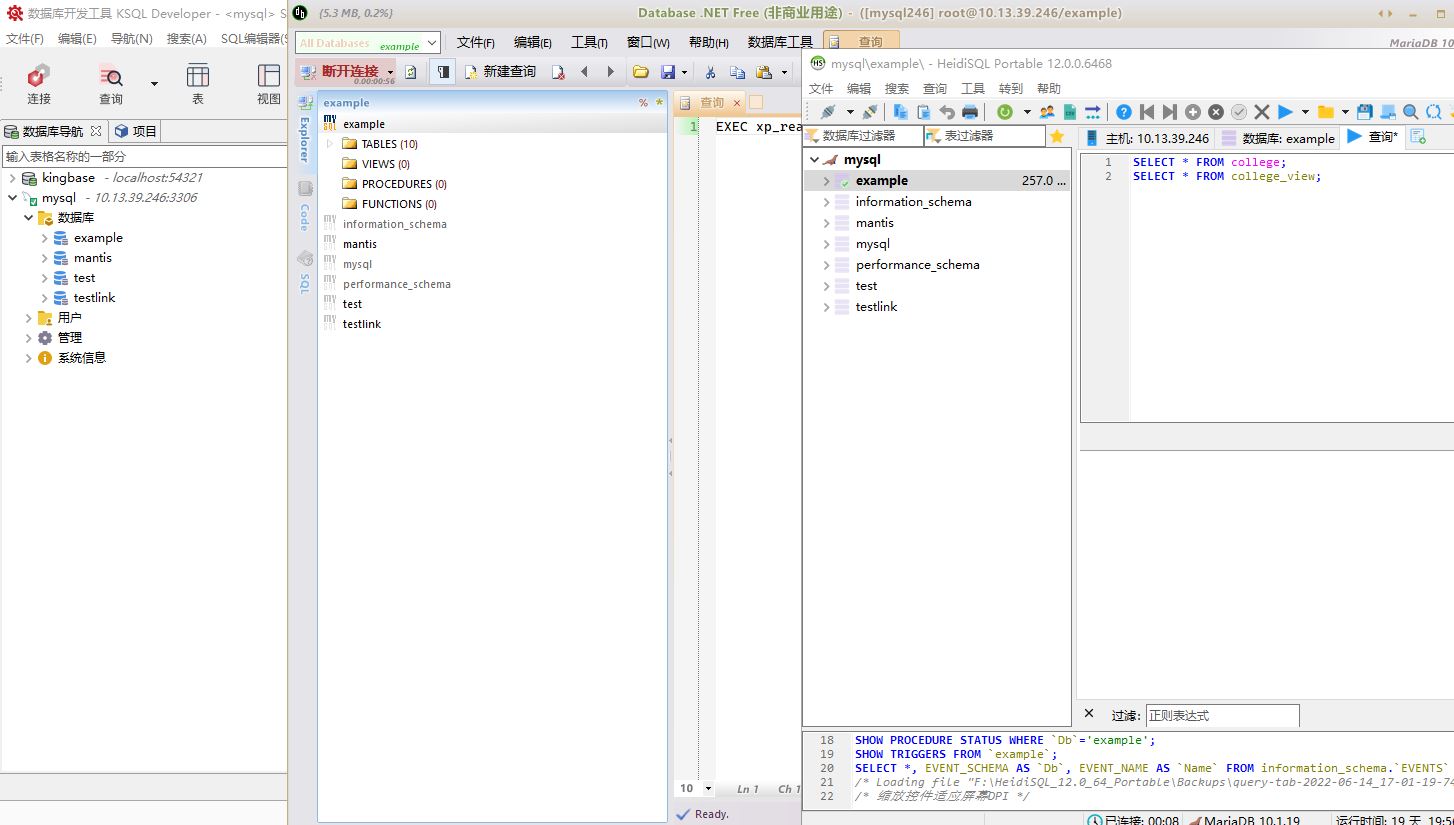Expand the kingbase connection node
The width and height of the screenshot is (1454, 825).
(13, 178)
